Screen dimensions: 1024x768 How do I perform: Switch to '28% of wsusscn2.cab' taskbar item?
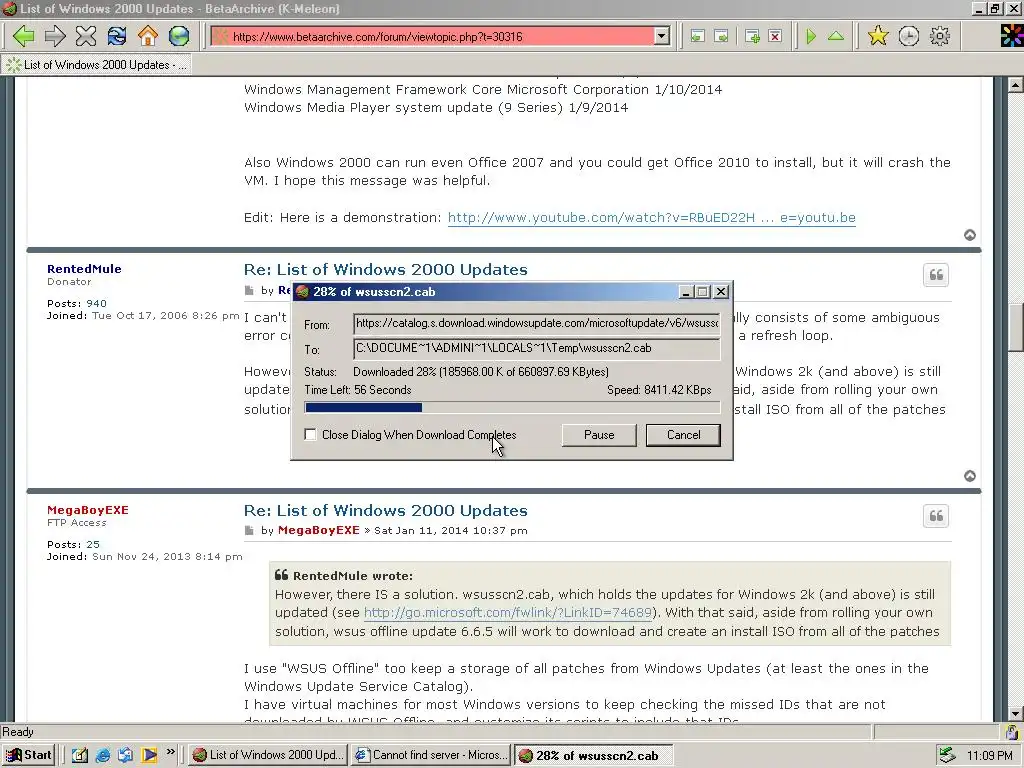pyautogui.click(x=593, y=755)
